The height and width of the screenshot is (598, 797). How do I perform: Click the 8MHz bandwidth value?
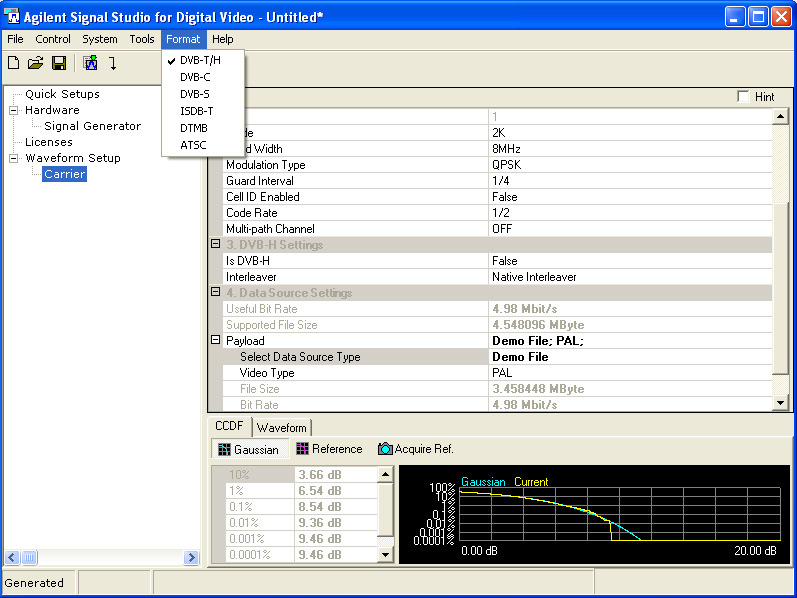coord(629,149)
